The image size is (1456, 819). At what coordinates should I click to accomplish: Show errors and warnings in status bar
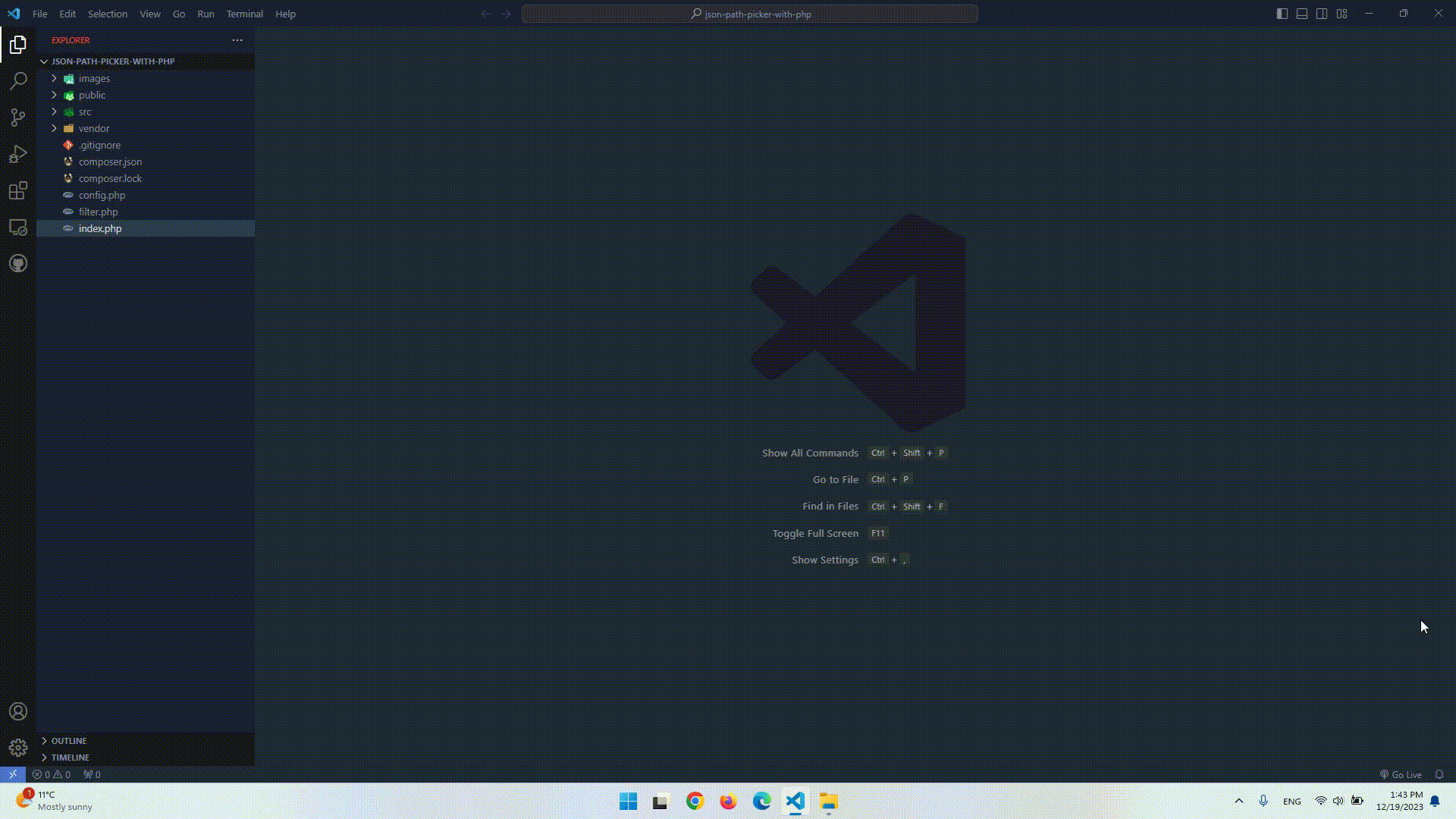(x=52, y=774)
